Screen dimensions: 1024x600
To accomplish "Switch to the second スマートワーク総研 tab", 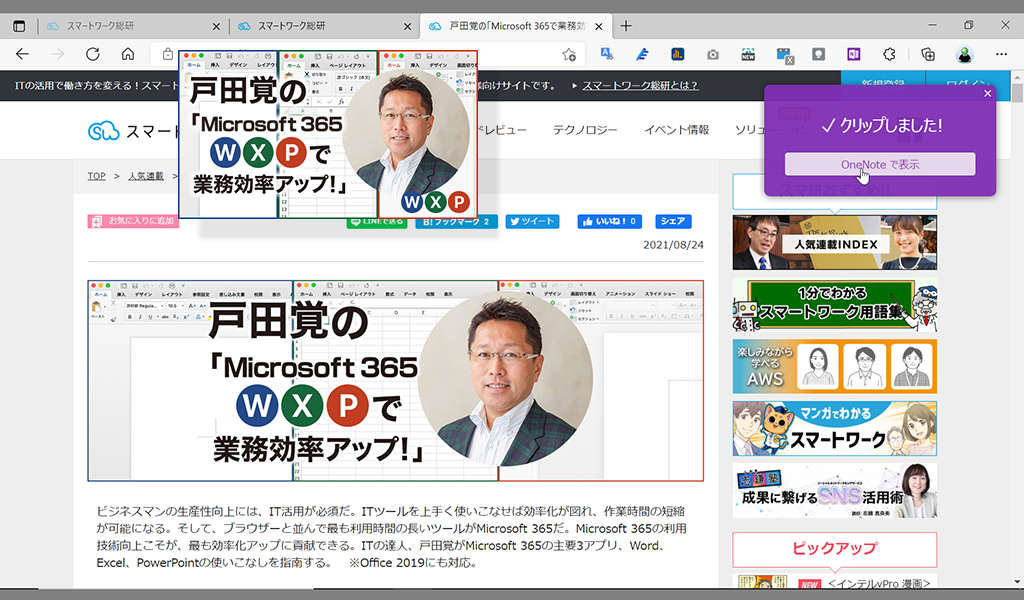I will tap(325, 26).
